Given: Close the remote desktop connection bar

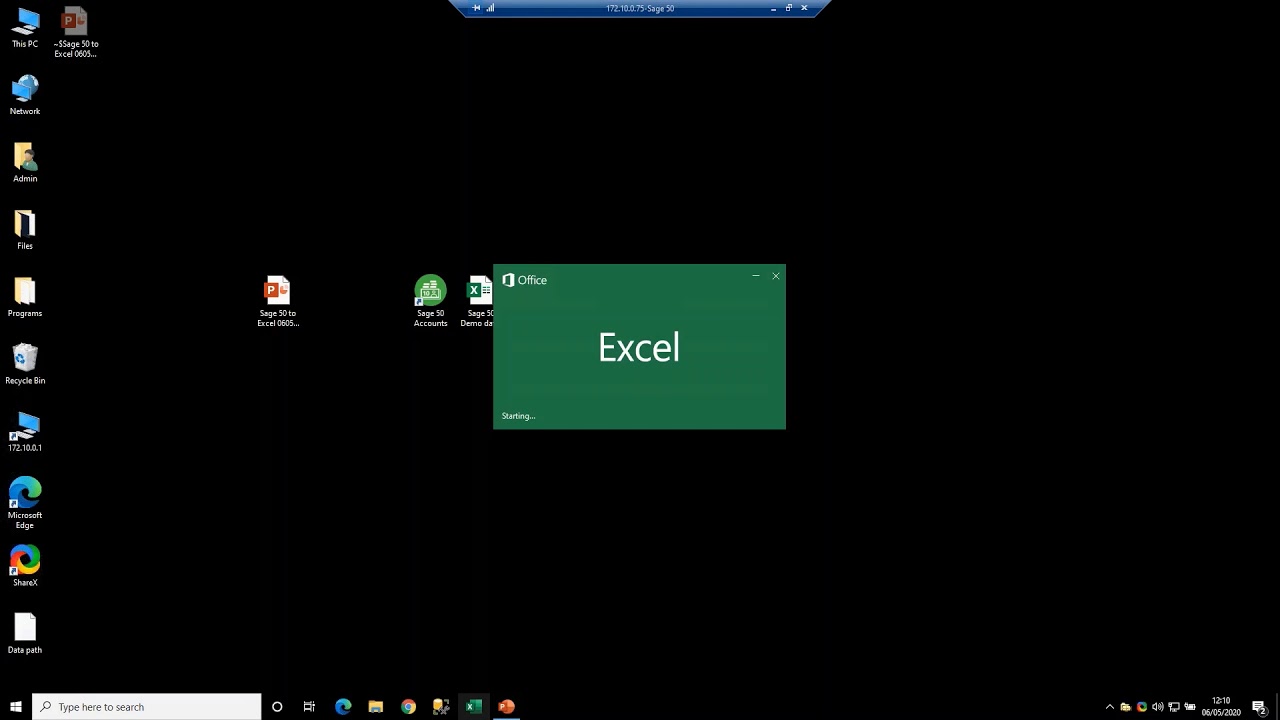Looking at the screenshot, I should (x=804, y=8).
